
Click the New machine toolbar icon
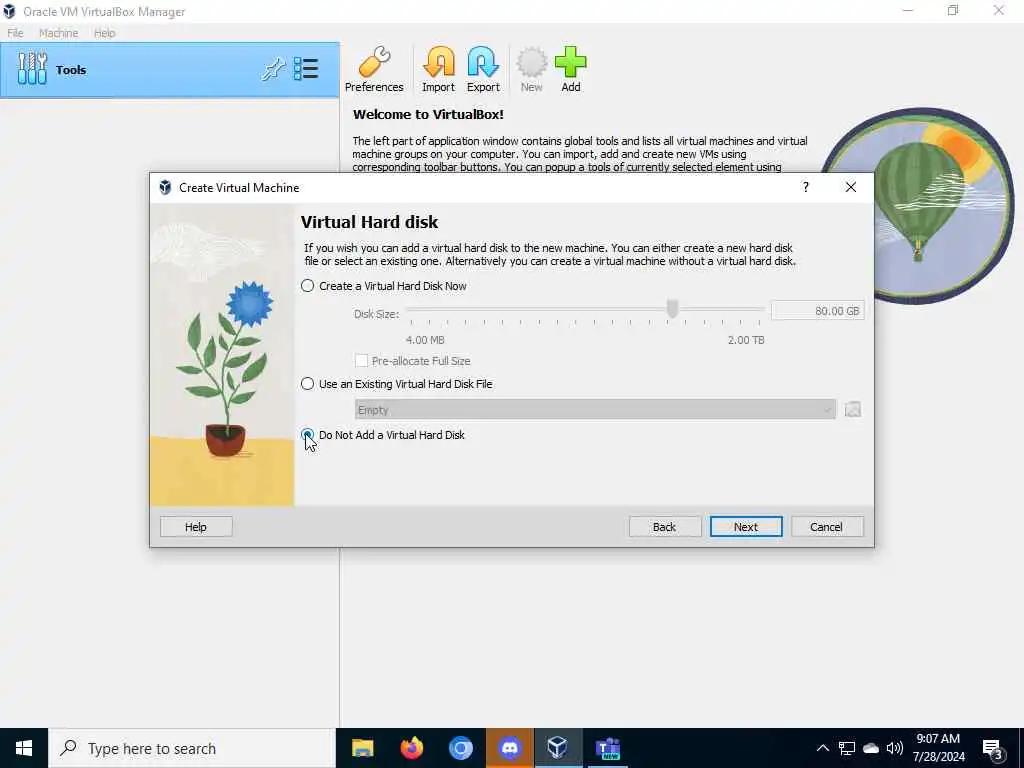pyautogui.click(x=531, y=70)
